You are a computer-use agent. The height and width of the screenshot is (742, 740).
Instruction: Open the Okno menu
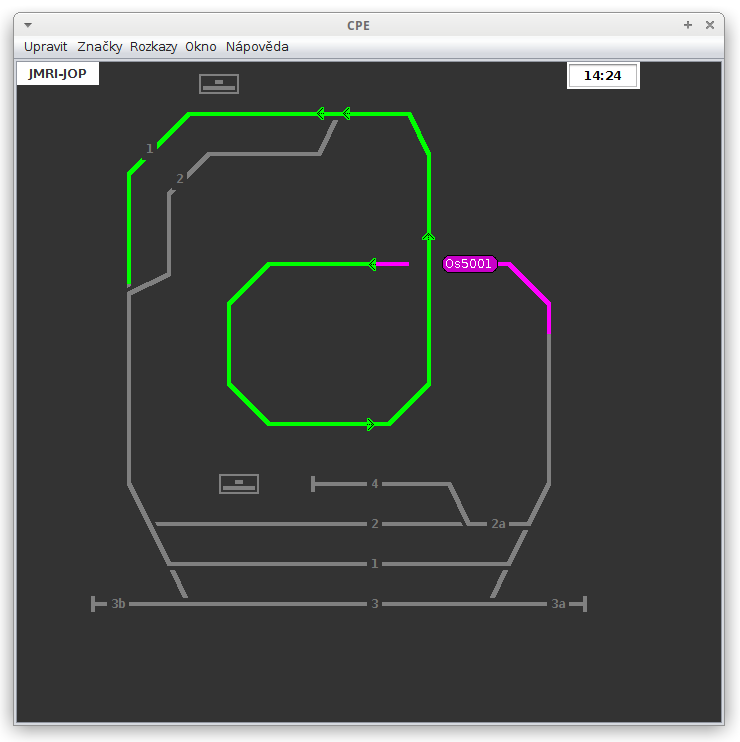click(x=201, y=47)
